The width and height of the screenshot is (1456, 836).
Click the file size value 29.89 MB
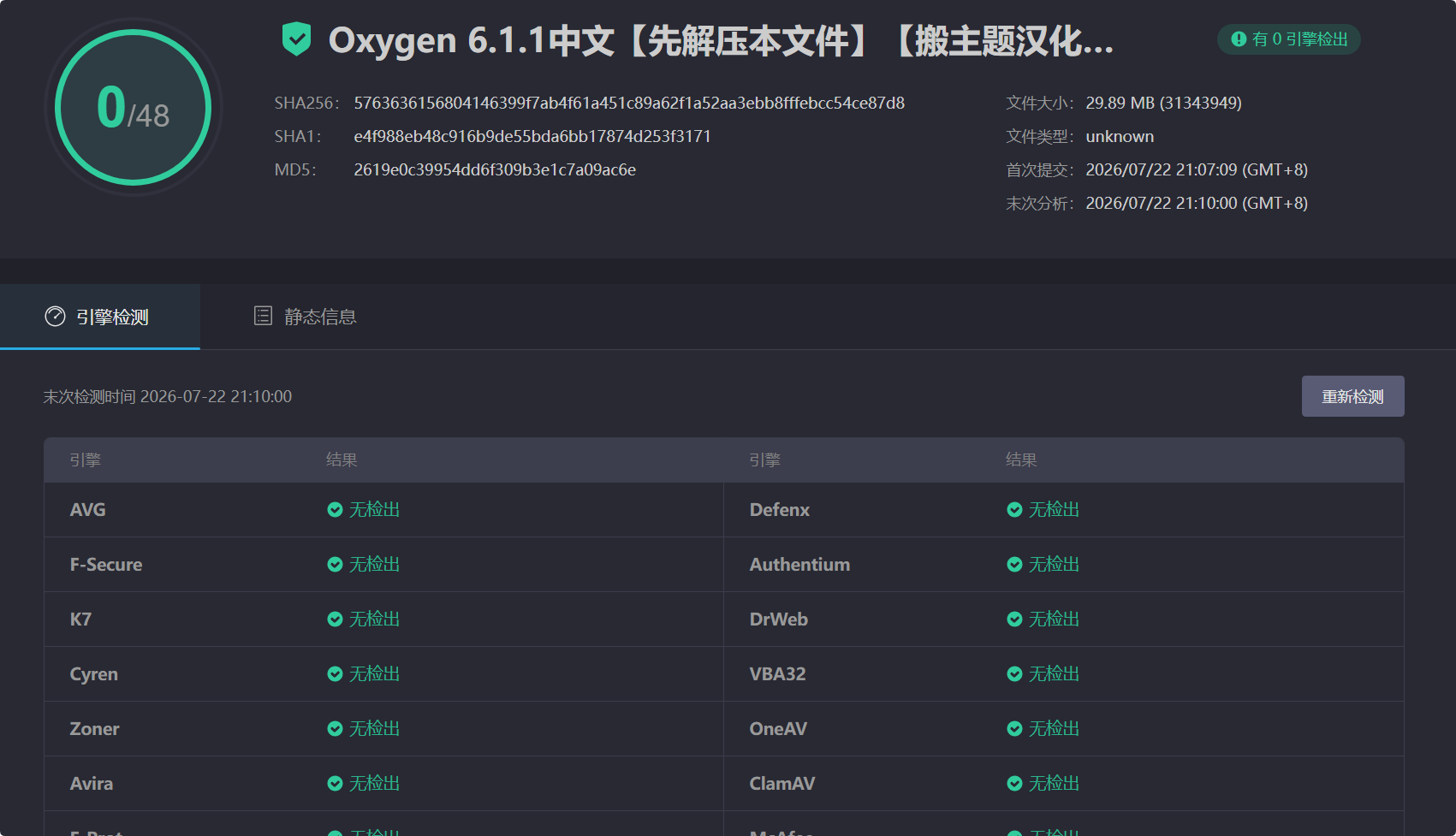click(1163, 103)
